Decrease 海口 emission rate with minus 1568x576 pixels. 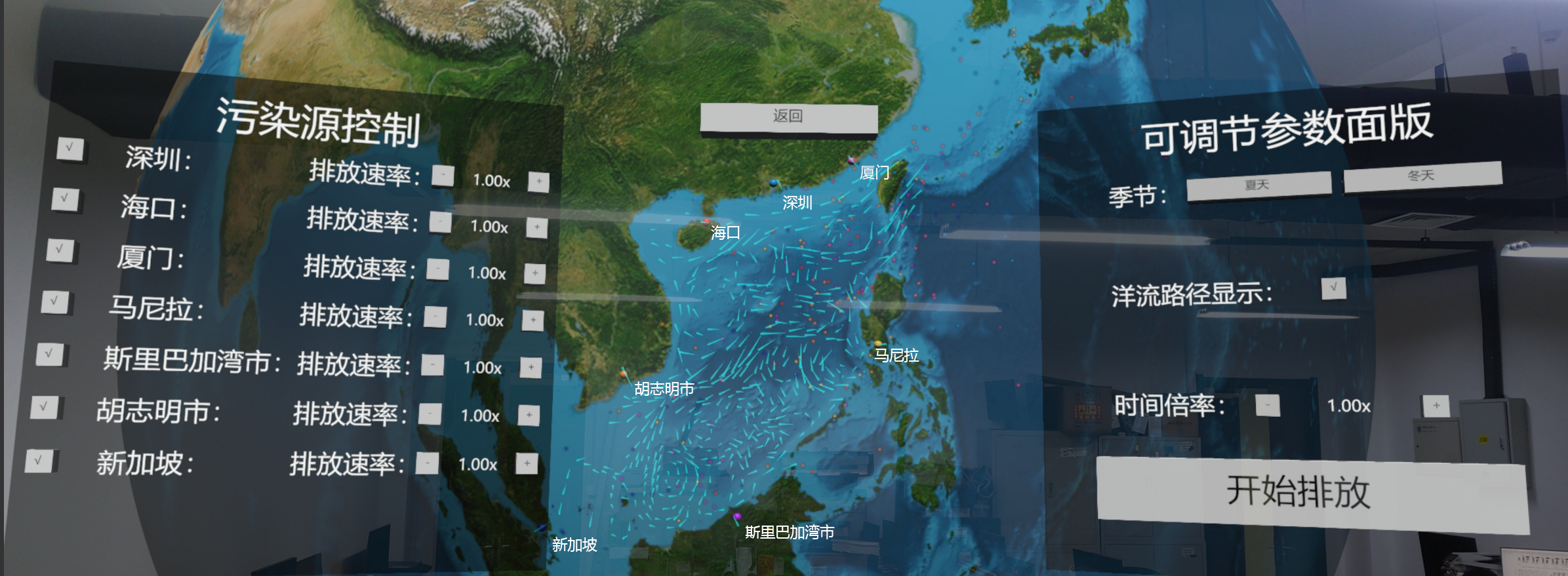coord(441,221)
